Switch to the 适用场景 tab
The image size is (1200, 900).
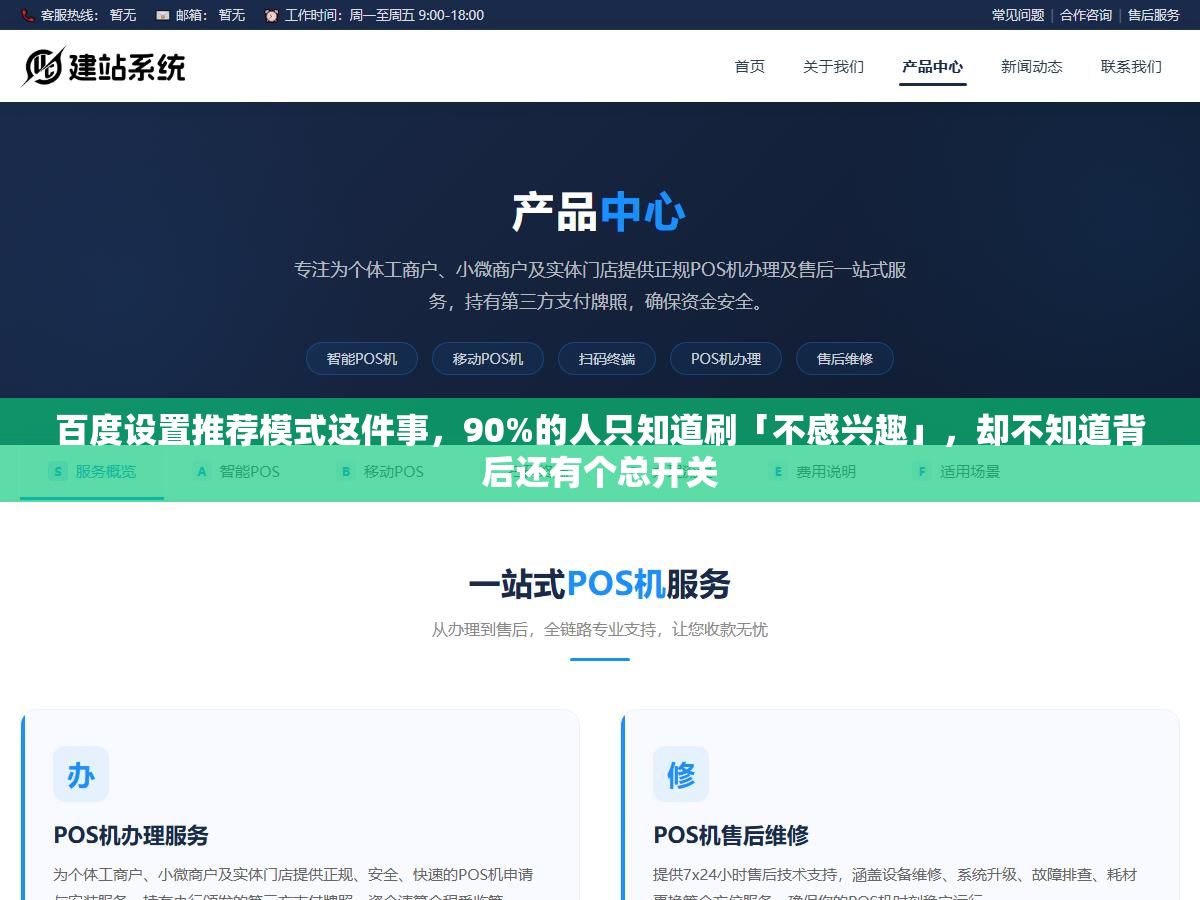[x=956, y=471]
